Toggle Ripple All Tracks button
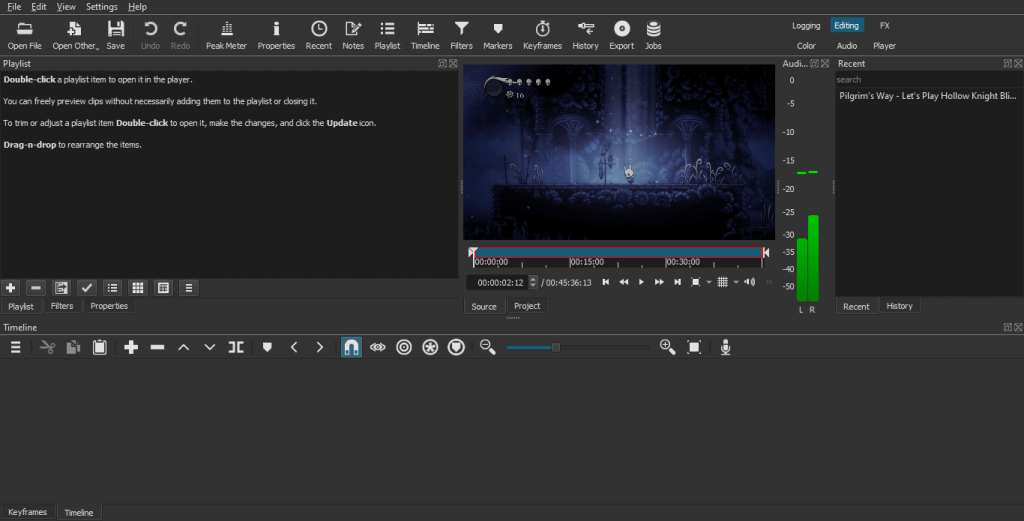This screenshot has width=1024, height=521. [431, 347]
